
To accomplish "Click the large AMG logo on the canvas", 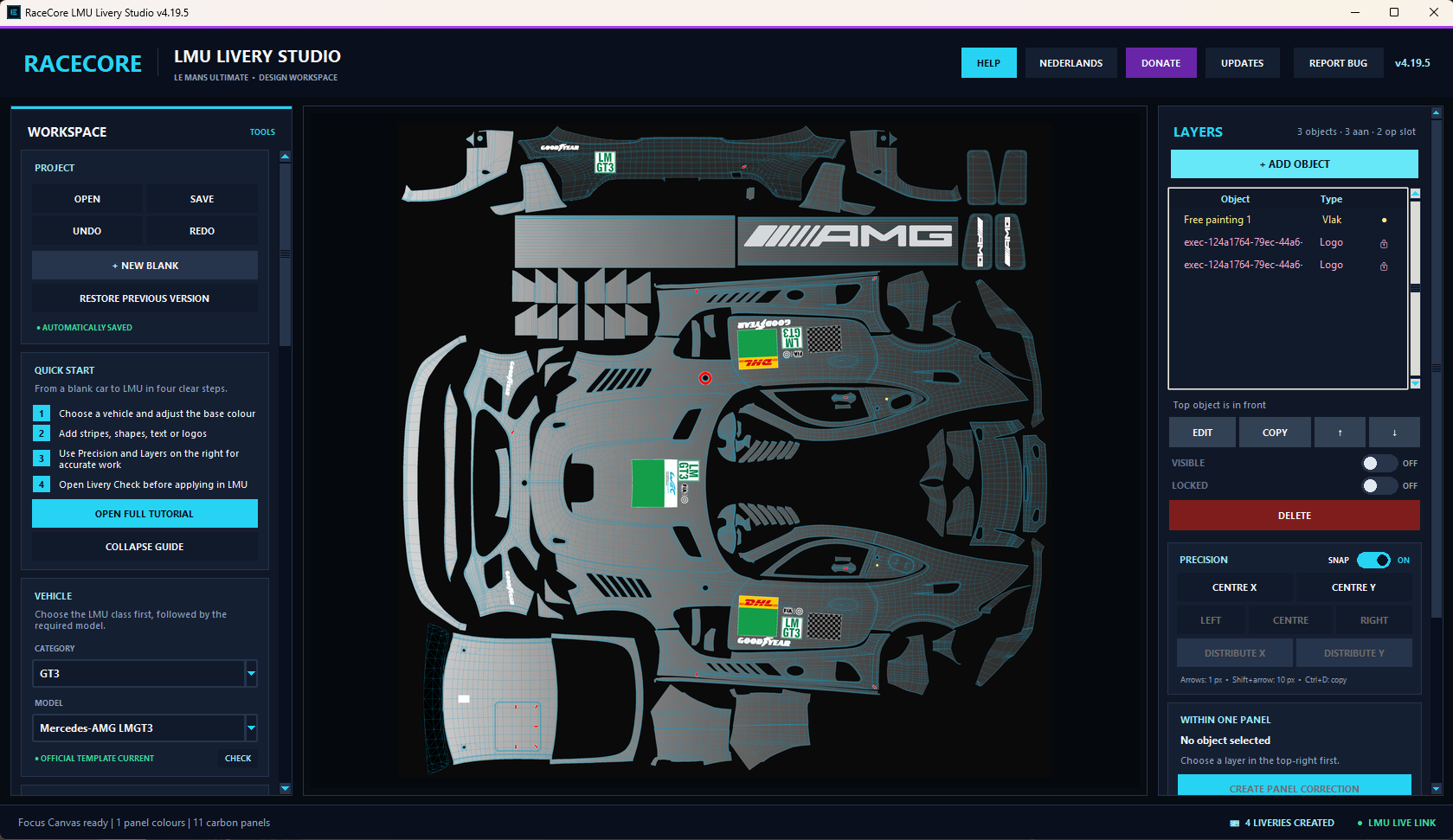I will pyautogui.click(x=848, y=235).
